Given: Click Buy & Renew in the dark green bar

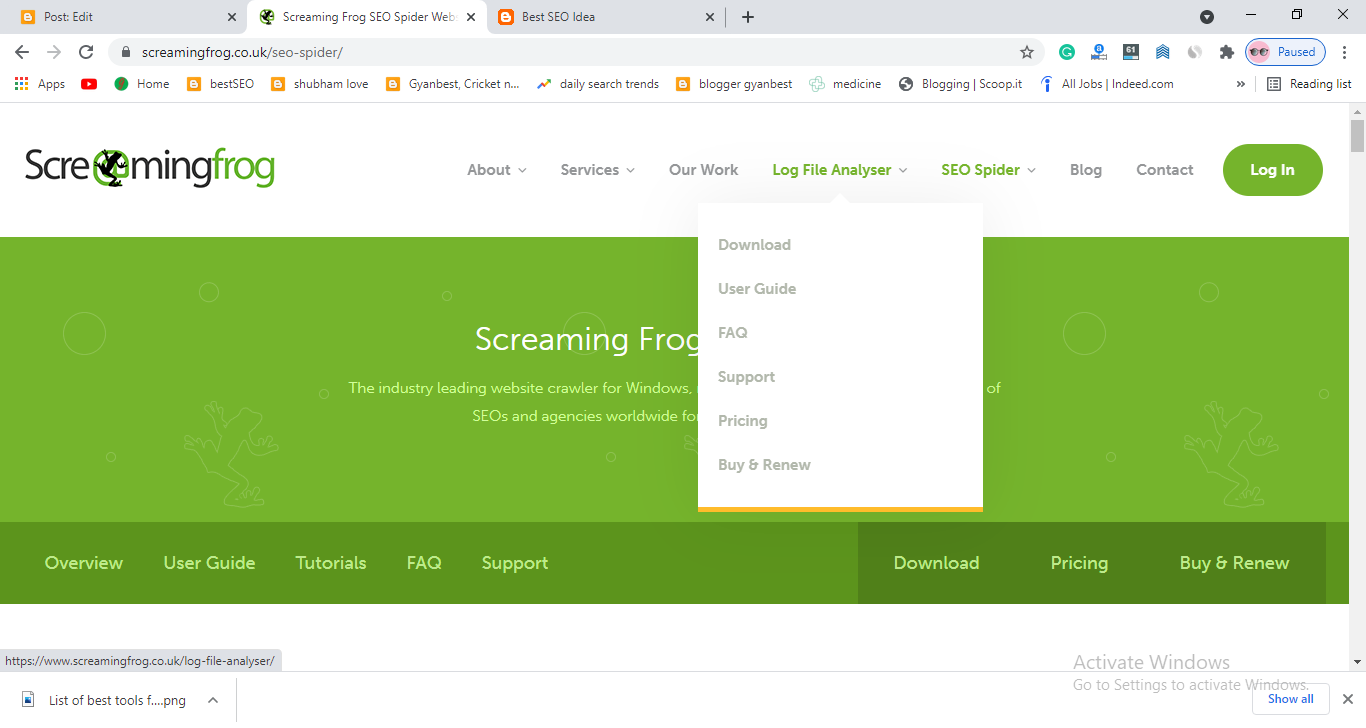Looking at the screenshot, I should click(1234, 563).
